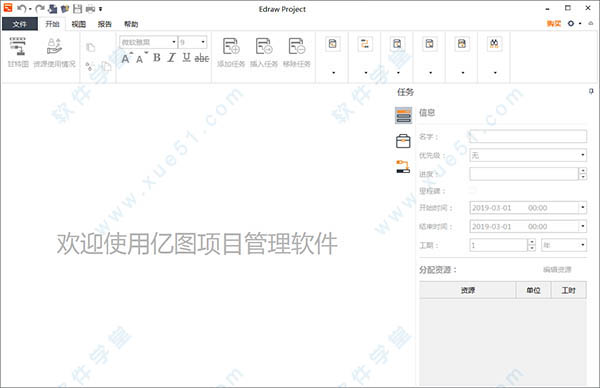Click the 移除任务 remove task button
Image resolution: width=600 pixels, height=388 pixels.
click(297, 52)
